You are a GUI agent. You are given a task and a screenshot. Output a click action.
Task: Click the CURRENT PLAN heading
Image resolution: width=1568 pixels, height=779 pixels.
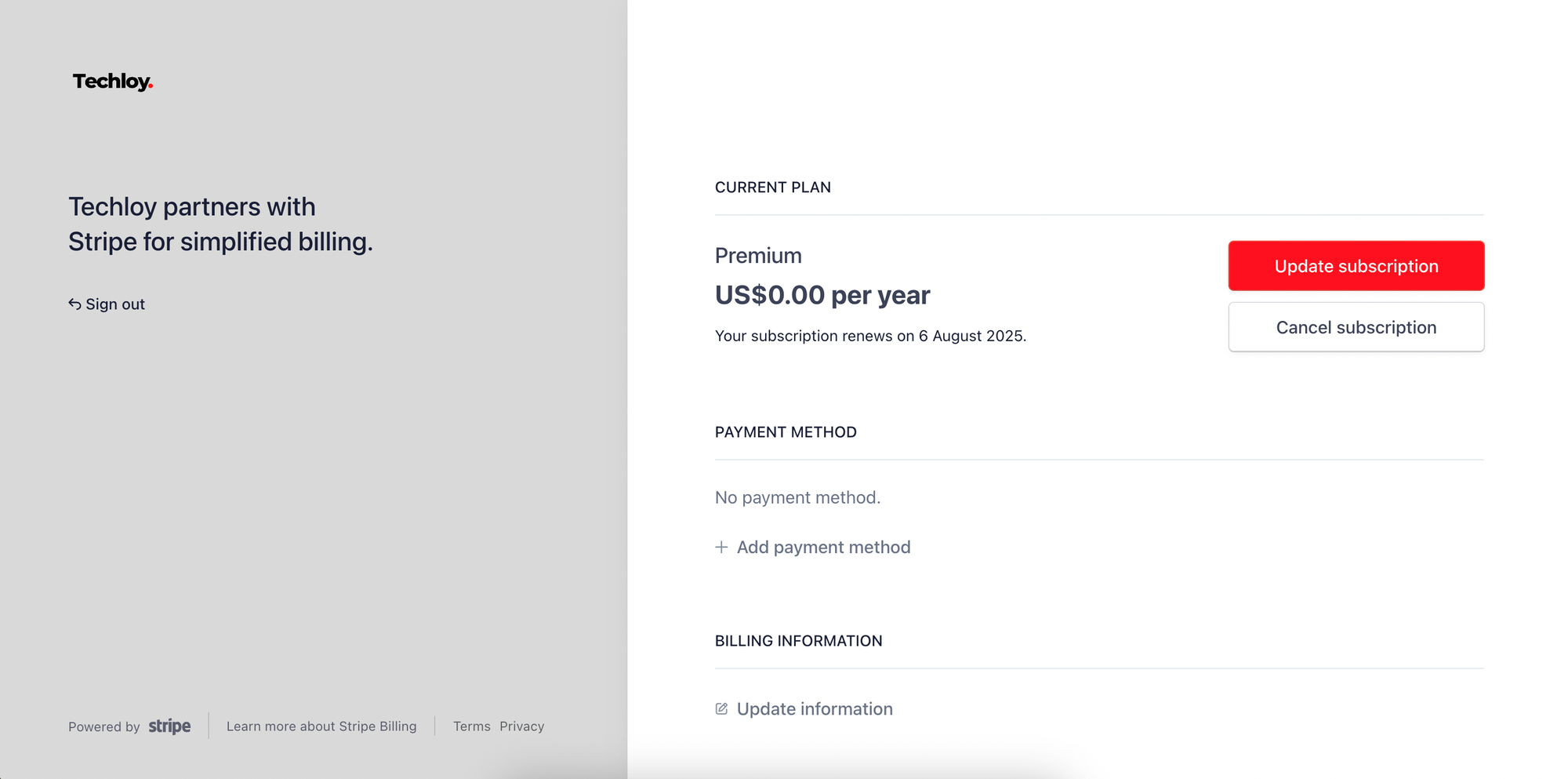(772, 187)
